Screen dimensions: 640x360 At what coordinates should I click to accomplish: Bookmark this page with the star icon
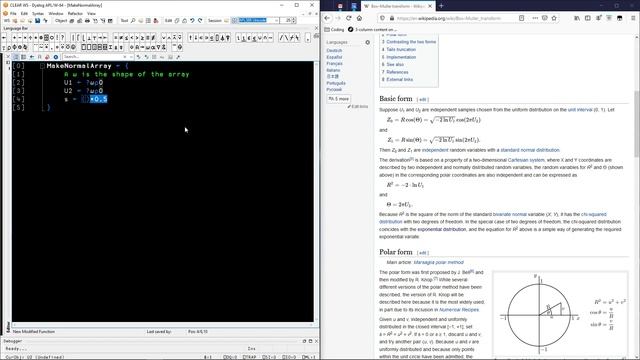click(554, 18)
